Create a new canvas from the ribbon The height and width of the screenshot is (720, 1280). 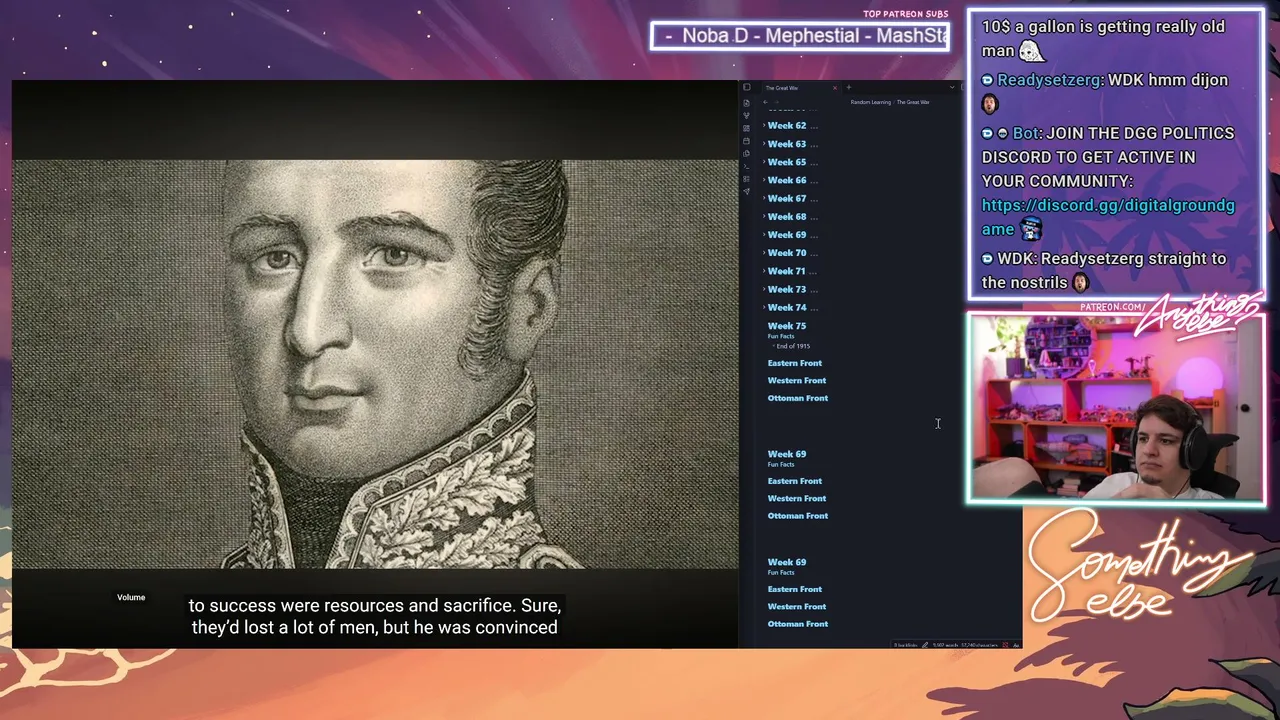point(746,129)
